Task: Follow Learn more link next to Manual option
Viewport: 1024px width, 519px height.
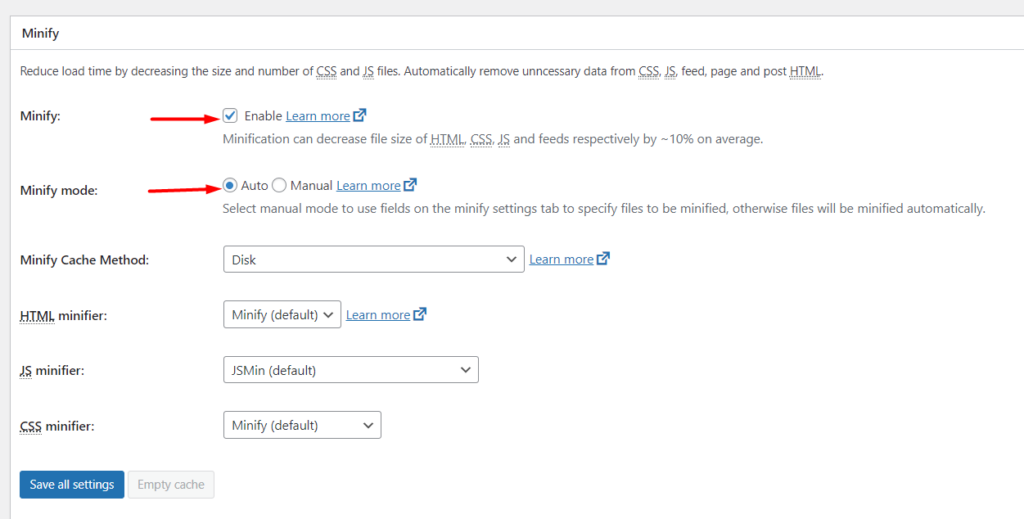Action: click(x=368, y=185)
